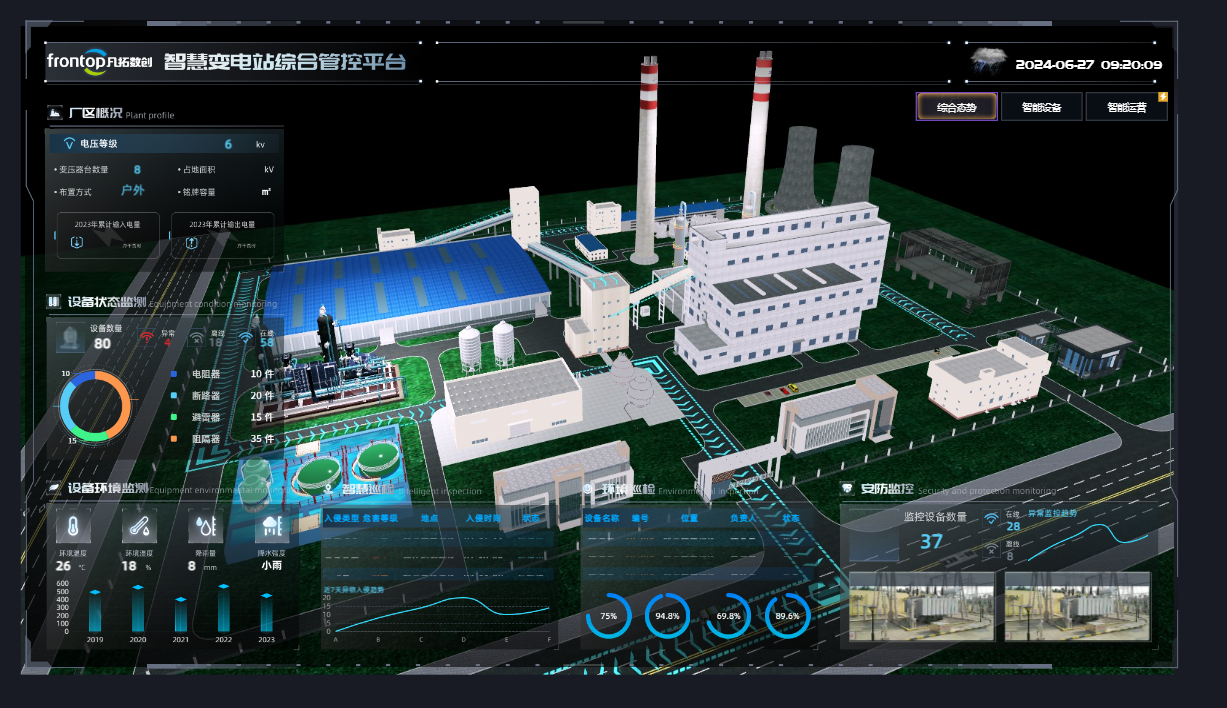The width and height of the screenshot is (1227, 708).
Task: Switch to the 综合态势 tab
Action: click(956, 107)
